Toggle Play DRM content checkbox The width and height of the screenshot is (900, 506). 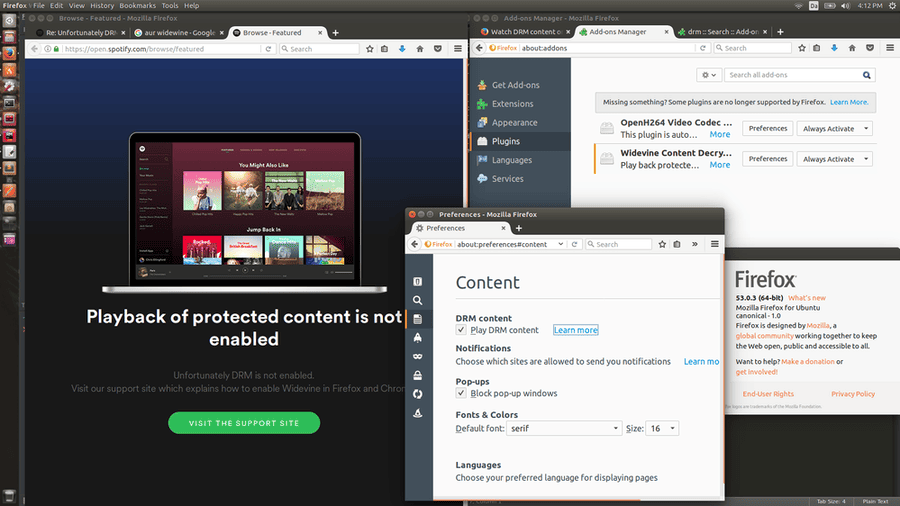pyautogui.click(x=461, y=330)
